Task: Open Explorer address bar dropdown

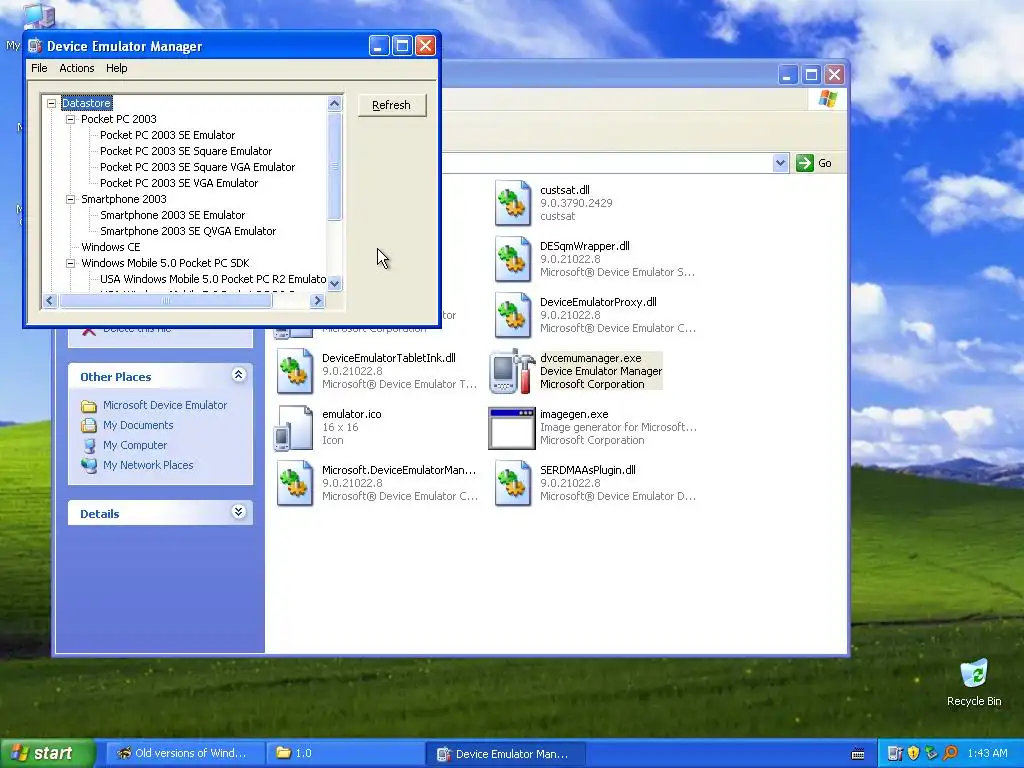Action: (x=780, y=163)
